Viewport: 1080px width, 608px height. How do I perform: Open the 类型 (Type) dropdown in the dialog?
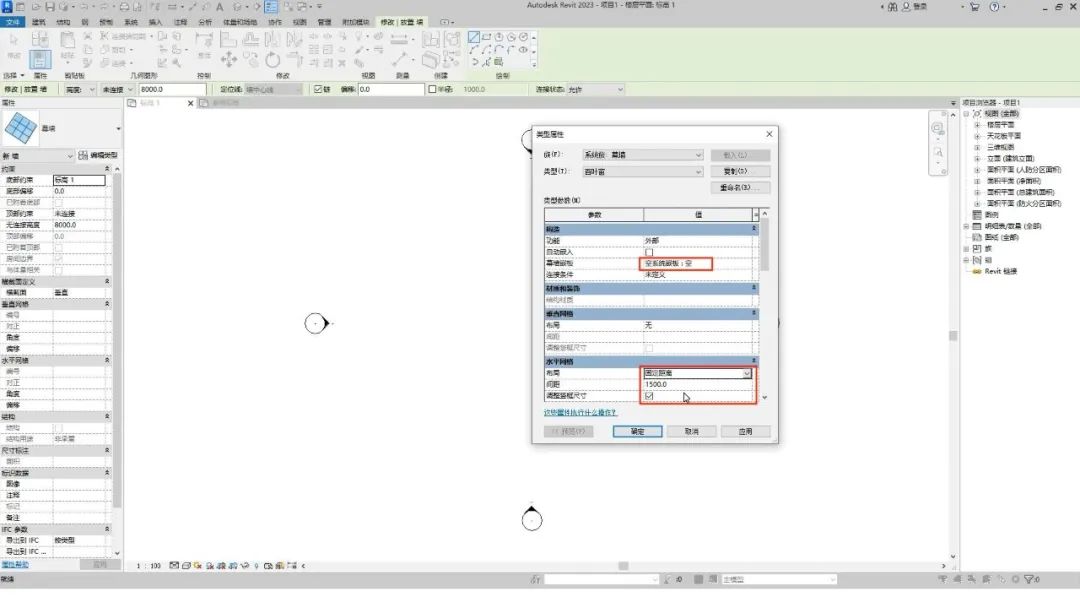pos(643,171)
